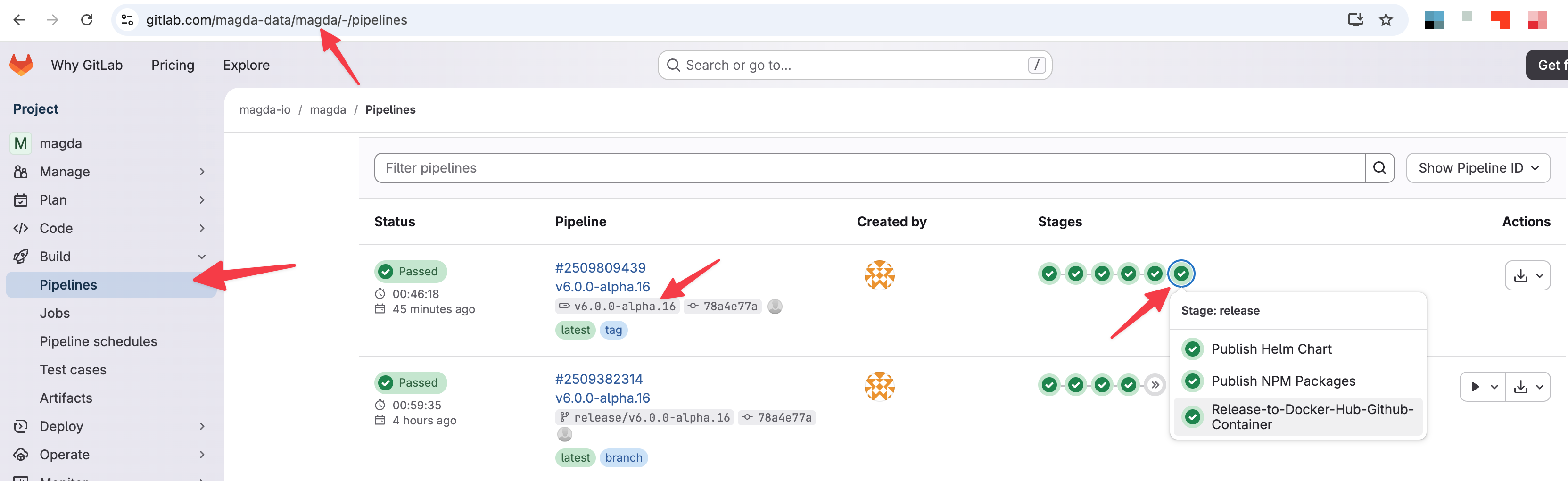The width and height of the screenshot is (1568, 481).
Task: Open Explore in top navigation
Action: [247, 65]
